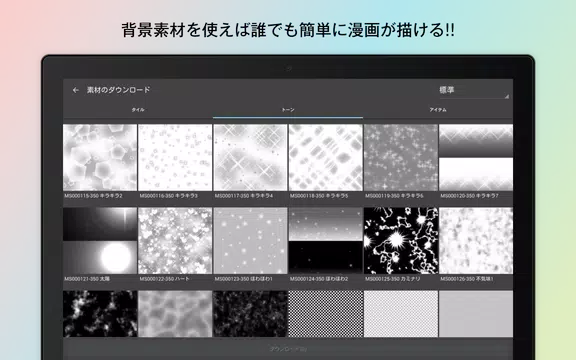Viewport: 576px width, 360px height.
Task: Click the label MS000121-350 太陽
Action: coord(87,279)
